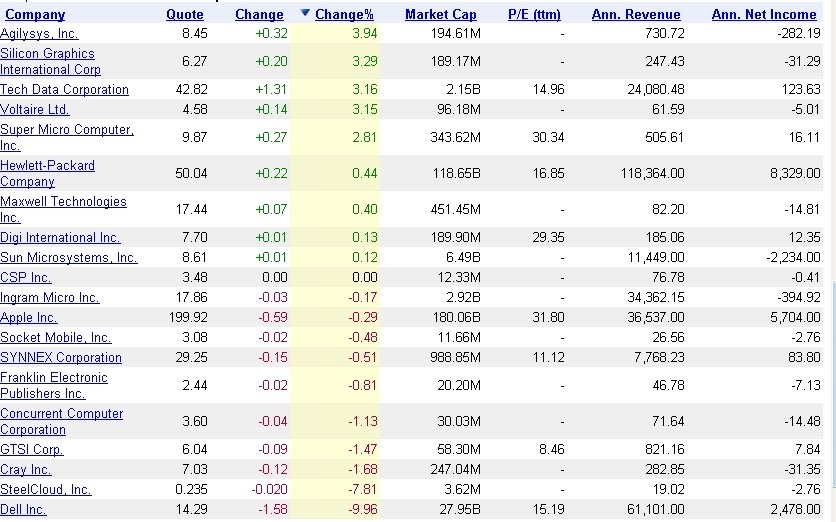Open Tech Data Corporation link

(x=64, y=89)
